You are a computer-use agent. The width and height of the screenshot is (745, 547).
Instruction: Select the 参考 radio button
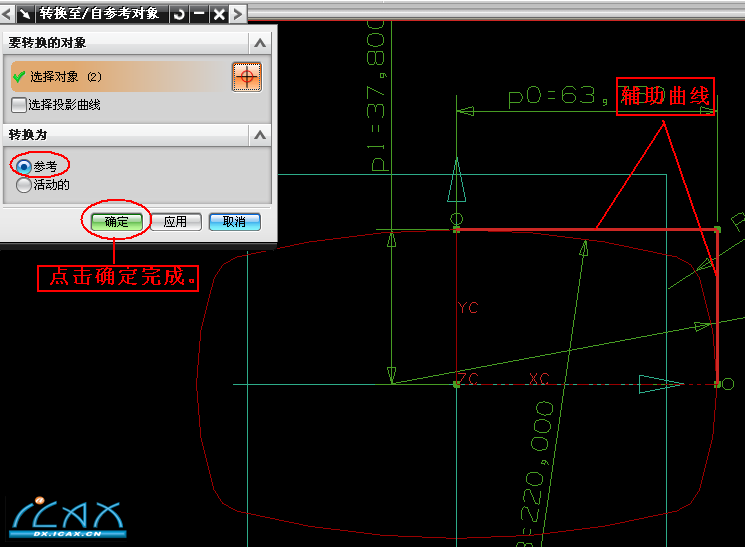point(24,167)
